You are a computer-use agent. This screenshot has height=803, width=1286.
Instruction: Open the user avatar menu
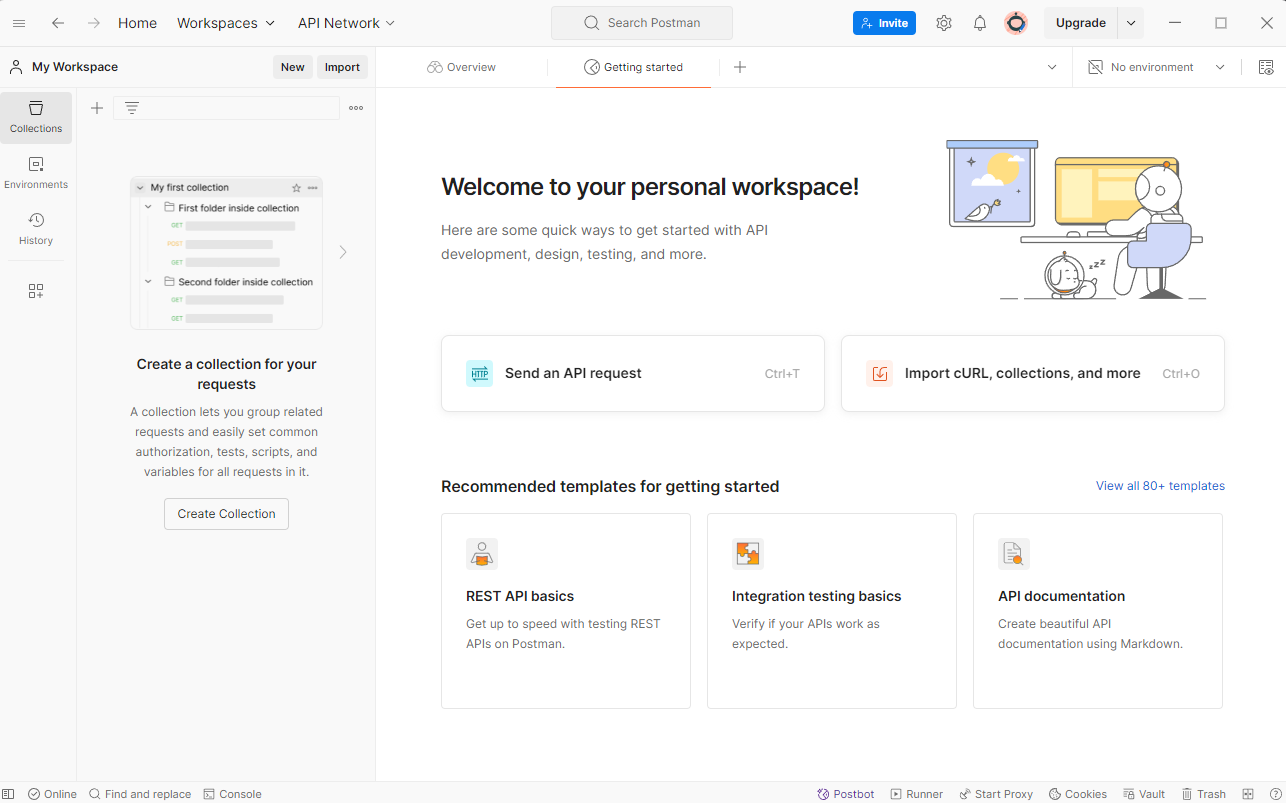pos(1016,23)
